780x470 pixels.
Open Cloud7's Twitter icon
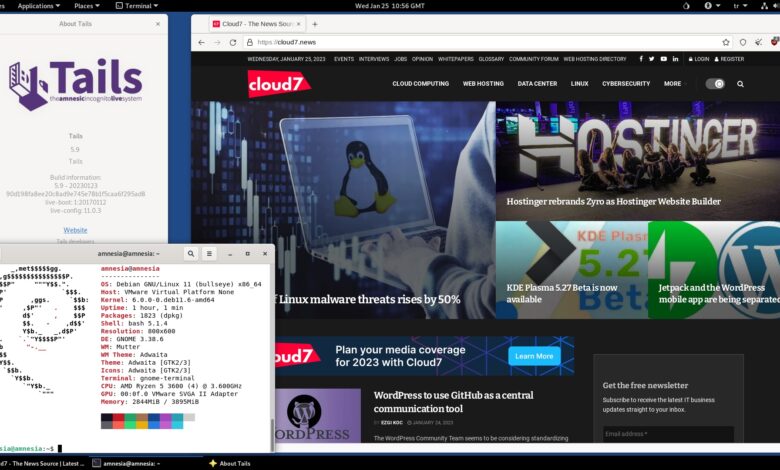pos(652,59)
